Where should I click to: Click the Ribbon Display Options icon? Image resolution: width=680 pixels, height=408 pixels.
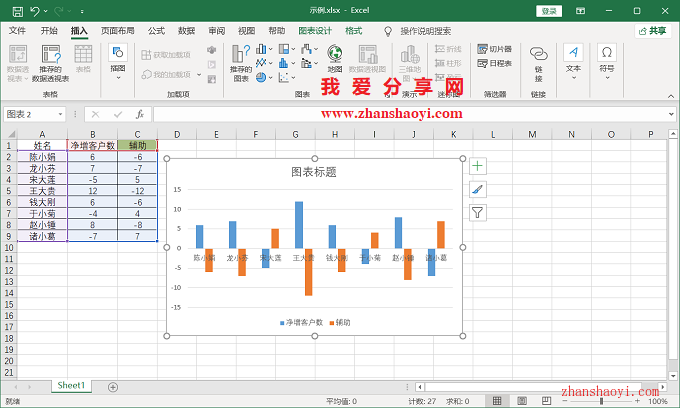pyautogui.click(x=580, y=11)
